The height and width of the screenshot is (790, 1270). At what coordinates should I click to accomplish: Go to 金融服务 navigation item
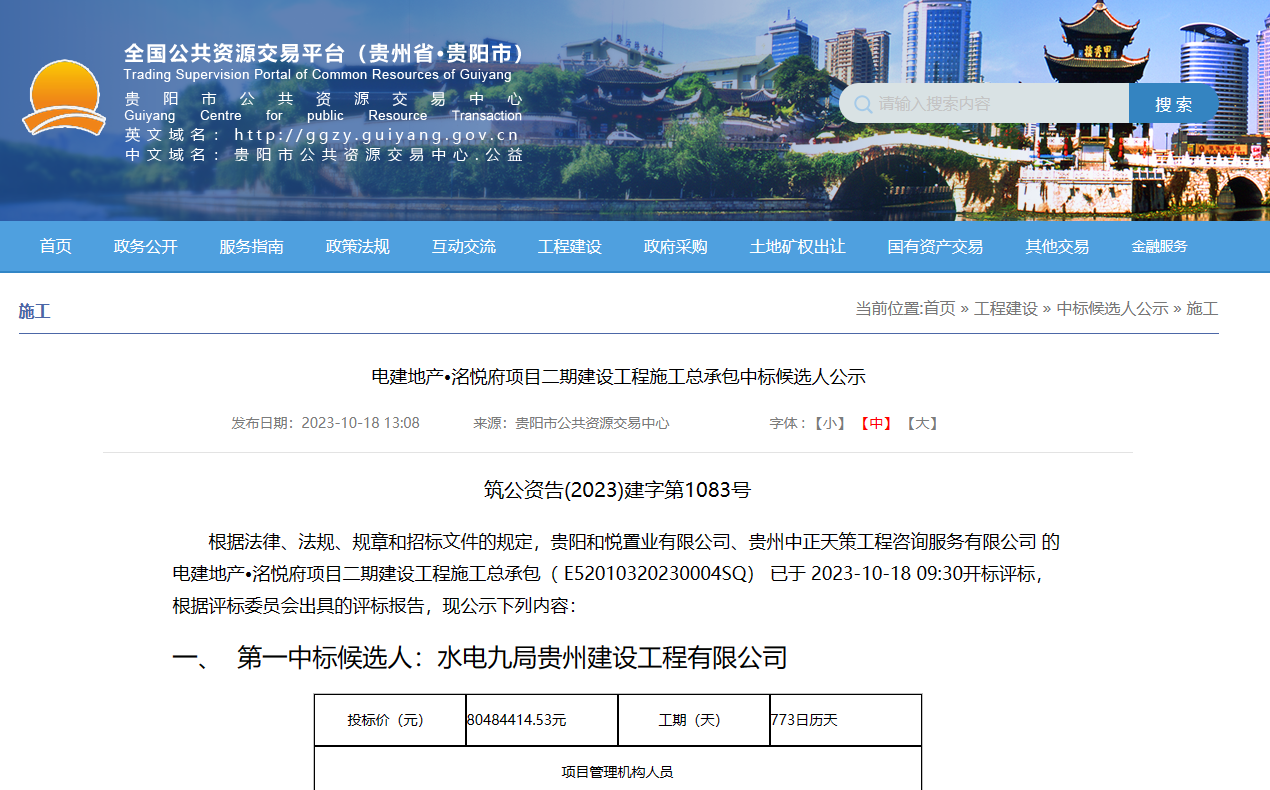pos(1159,247)
